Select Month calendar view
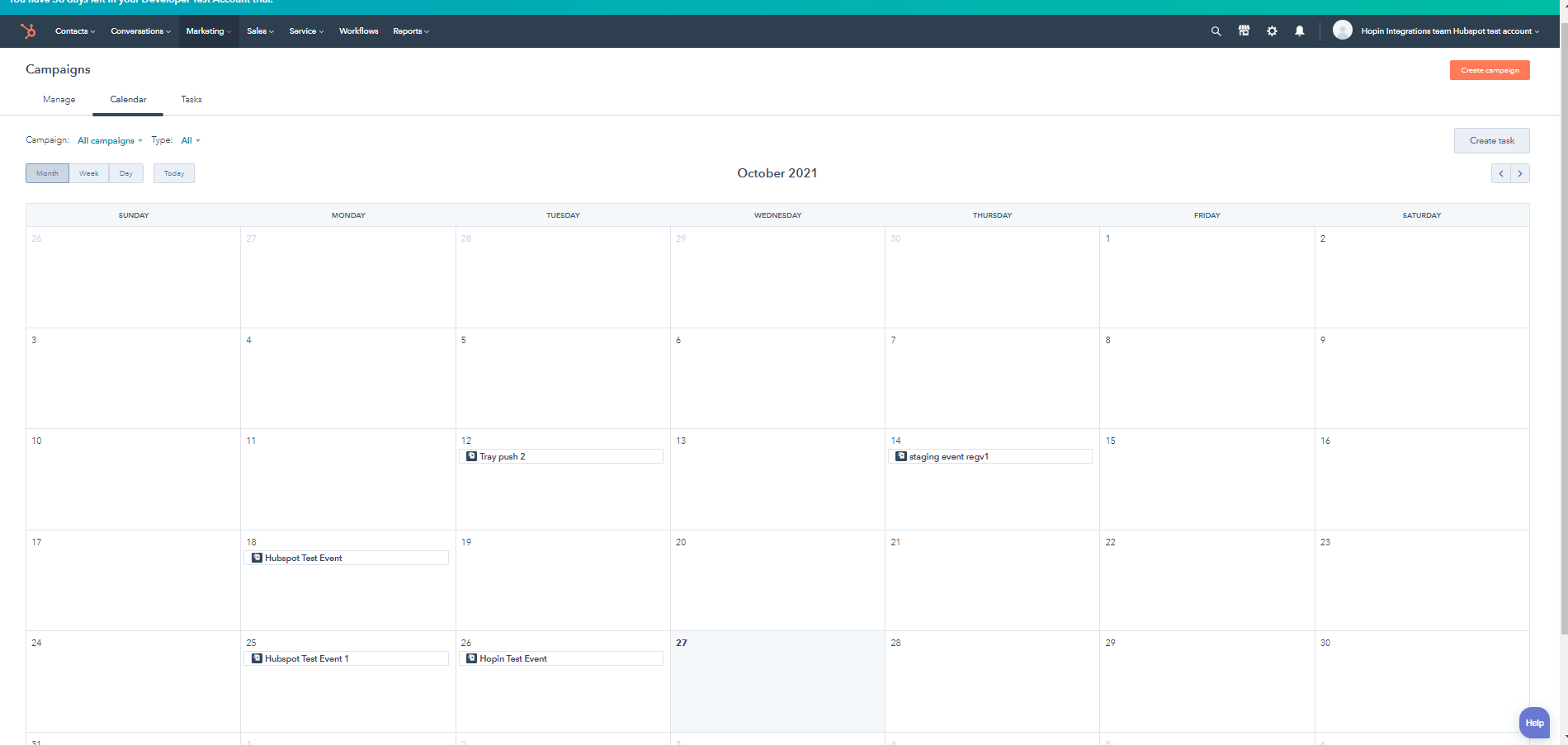The width and height of the screenshot is (1568, 745). tap(47, 173)
